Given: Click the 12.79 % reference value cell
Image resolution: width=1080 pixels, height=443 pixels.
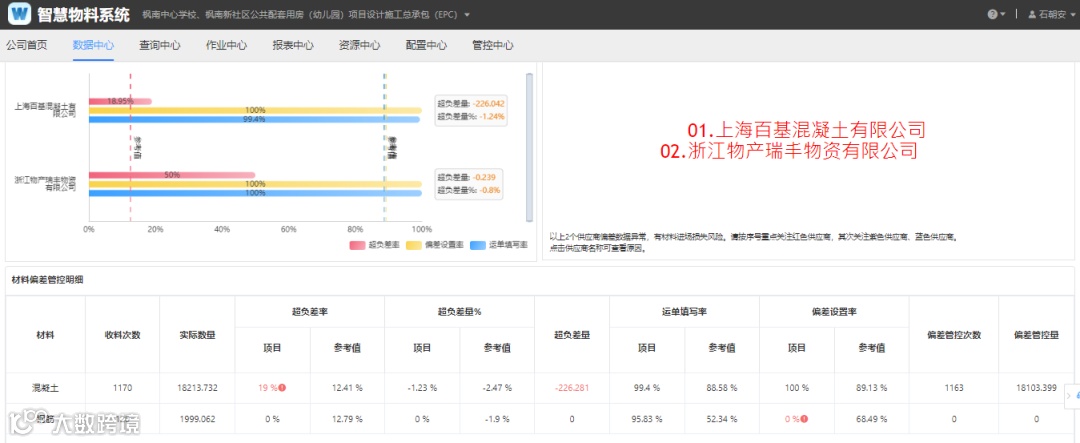Looking at the screenshot, I should (346, 418).
